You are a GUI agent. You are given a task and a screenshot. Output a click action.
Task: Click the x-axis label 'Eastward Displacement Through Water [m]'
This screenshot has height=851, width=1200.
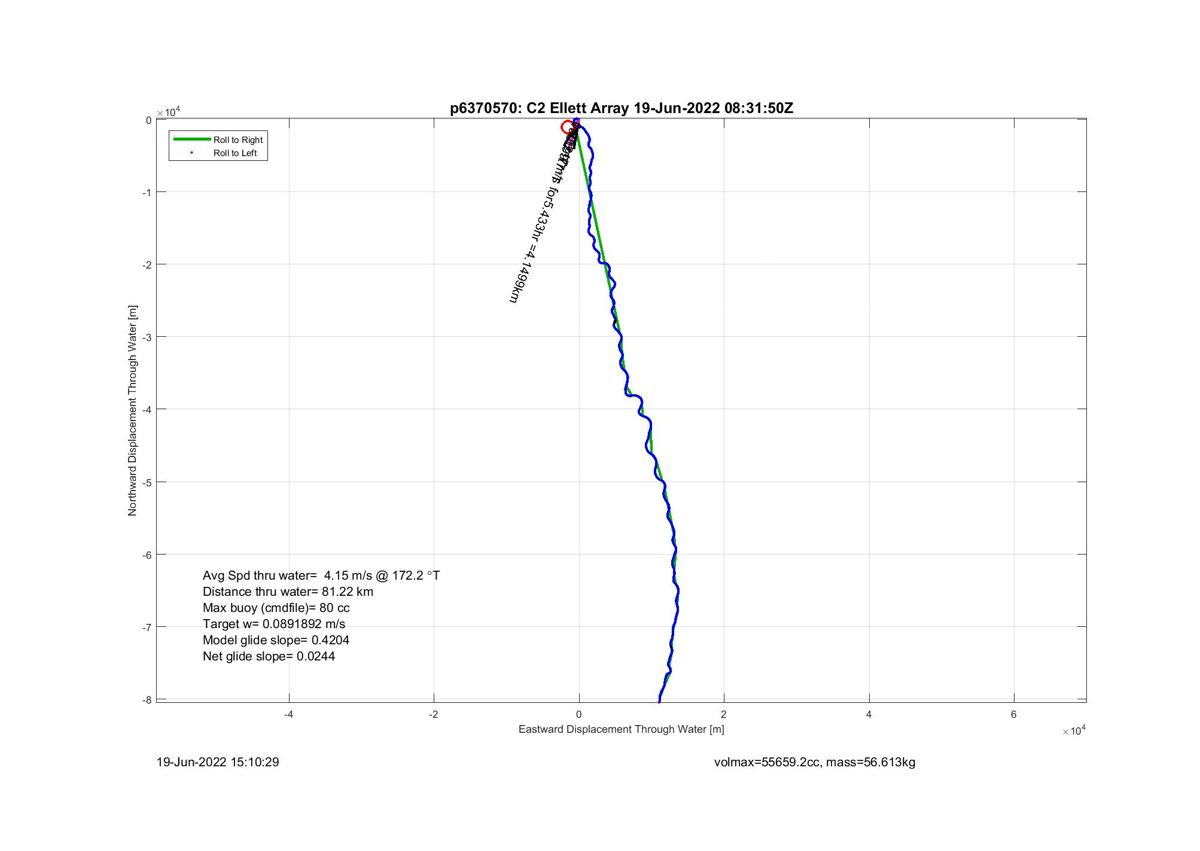pyautogui.click(x=621, y=730)
